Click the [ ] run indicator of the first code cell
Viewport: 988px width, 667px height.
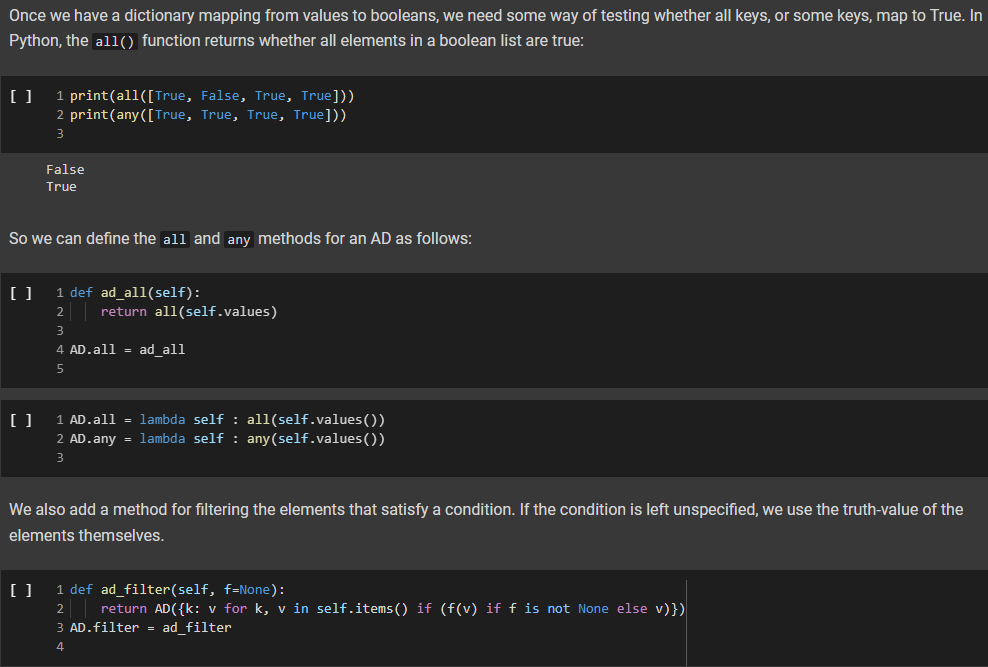click(19, 95)
